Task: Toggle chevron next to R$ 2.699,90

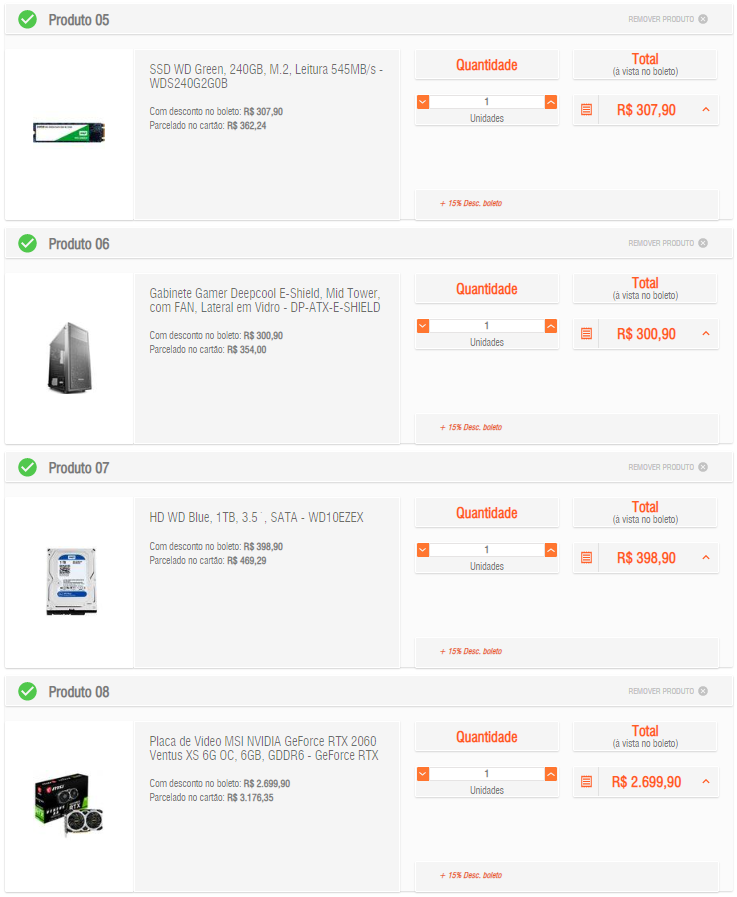Action: (706, 781)
